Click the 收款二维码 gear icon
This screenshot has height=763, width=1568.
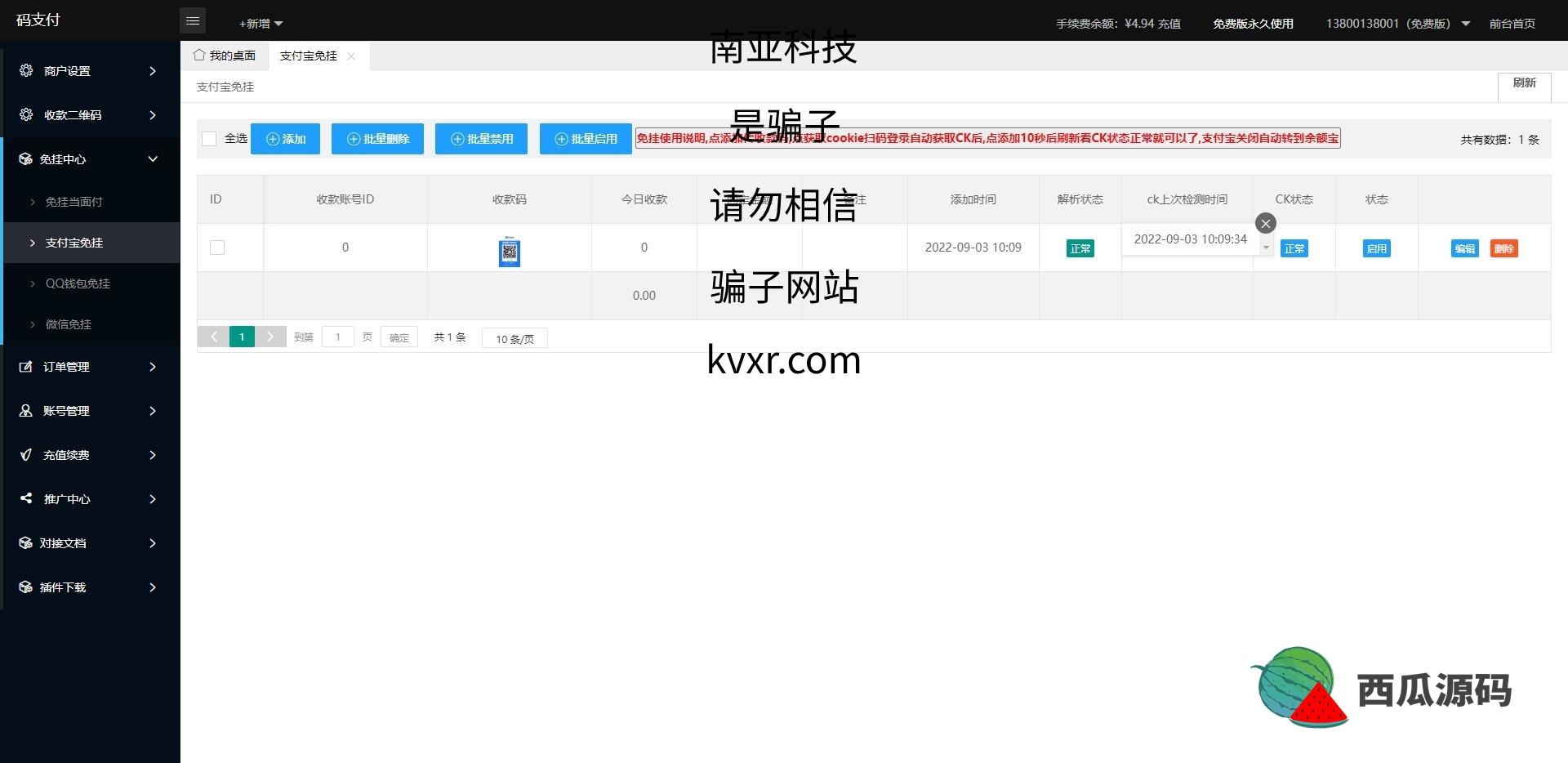[x=26, y=114]
